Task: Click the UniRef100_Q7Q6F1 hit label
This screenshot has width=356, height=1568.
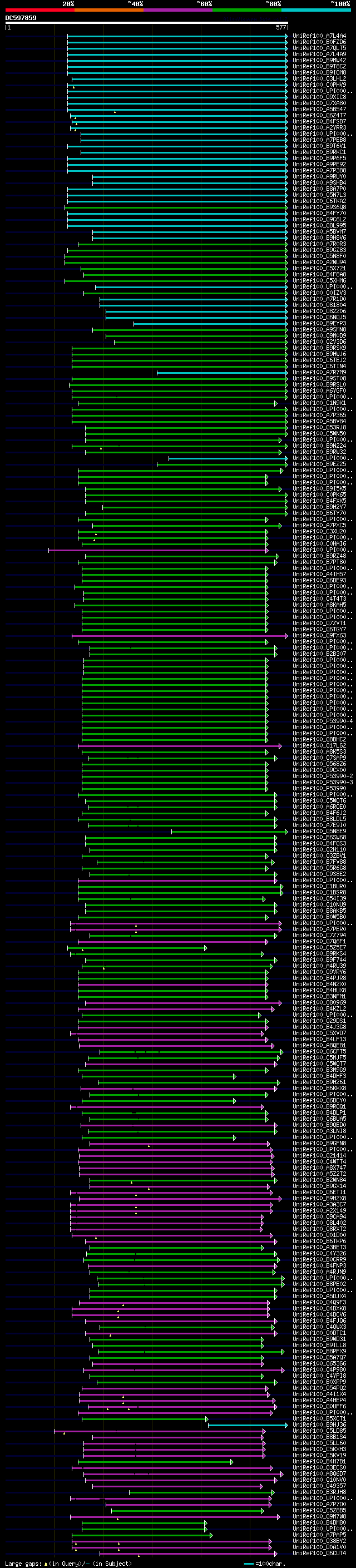Action: tap(319, 942)
